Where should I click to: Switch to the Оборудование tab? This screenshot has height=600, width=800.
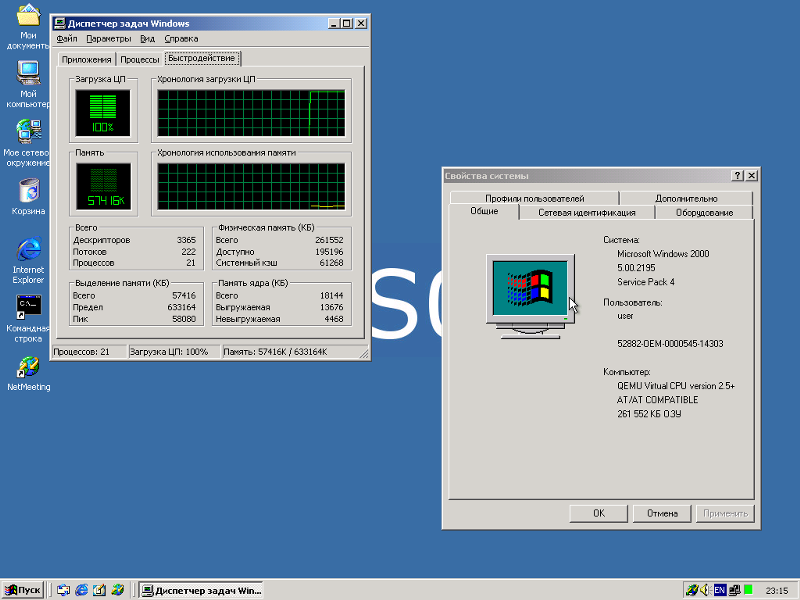704,213
